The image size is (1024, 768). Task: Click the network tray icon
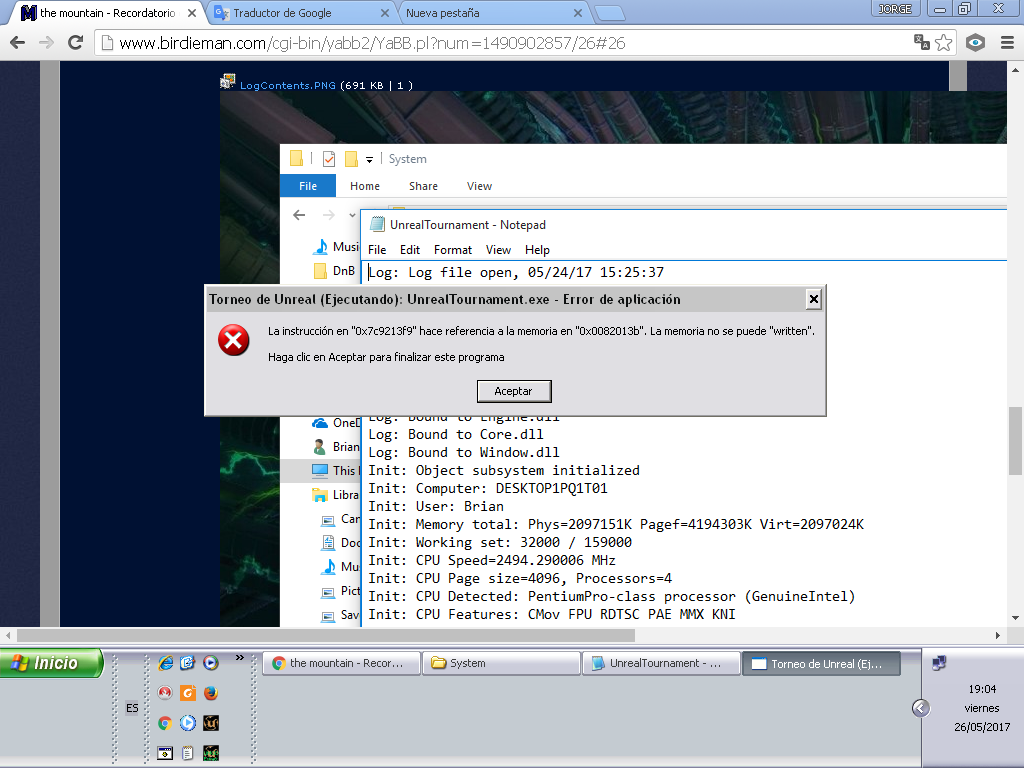click(x=939, y=664)
